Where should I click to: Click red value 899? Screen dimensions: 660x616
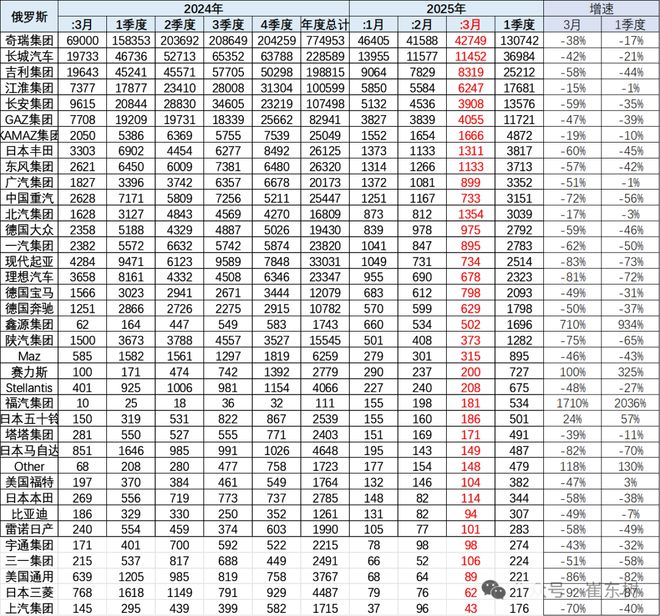[470, 183]
